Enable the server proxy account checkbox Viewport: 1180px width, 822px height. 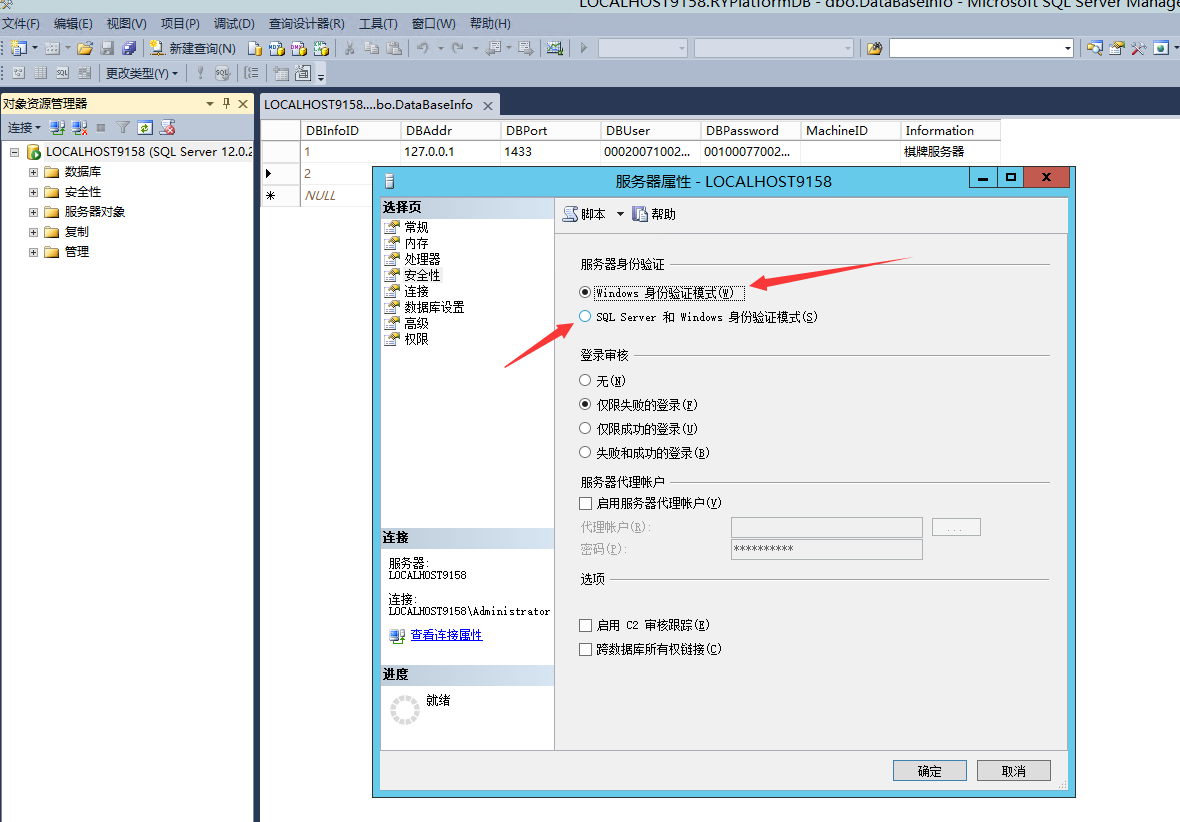click(x=586, y=503)
